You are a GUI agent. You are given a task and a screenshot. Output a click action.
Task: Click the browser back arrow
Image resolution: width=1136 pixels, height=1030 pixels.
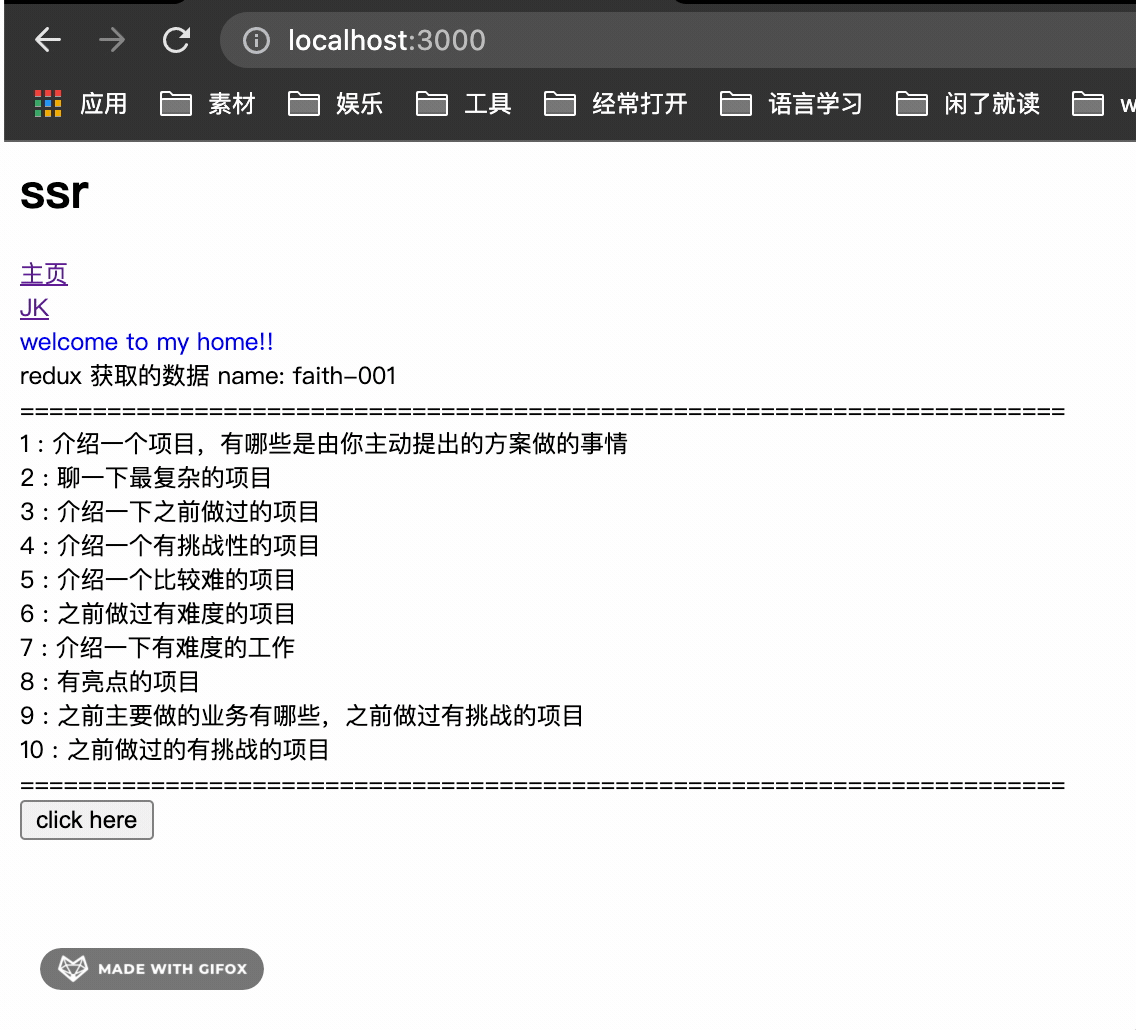[48, 40]
